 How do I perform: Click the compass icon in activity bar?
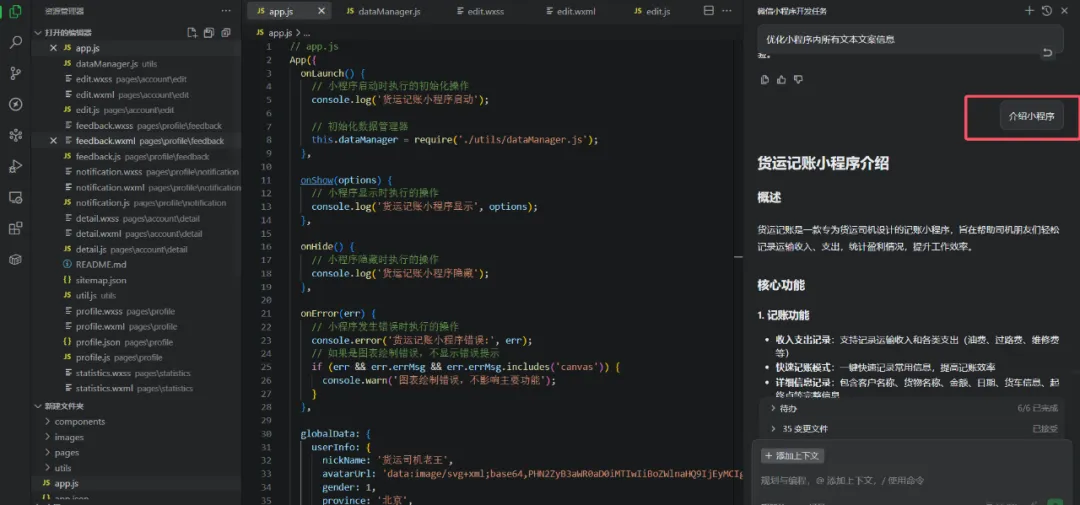pyautogui.click(x=15, y=105)
